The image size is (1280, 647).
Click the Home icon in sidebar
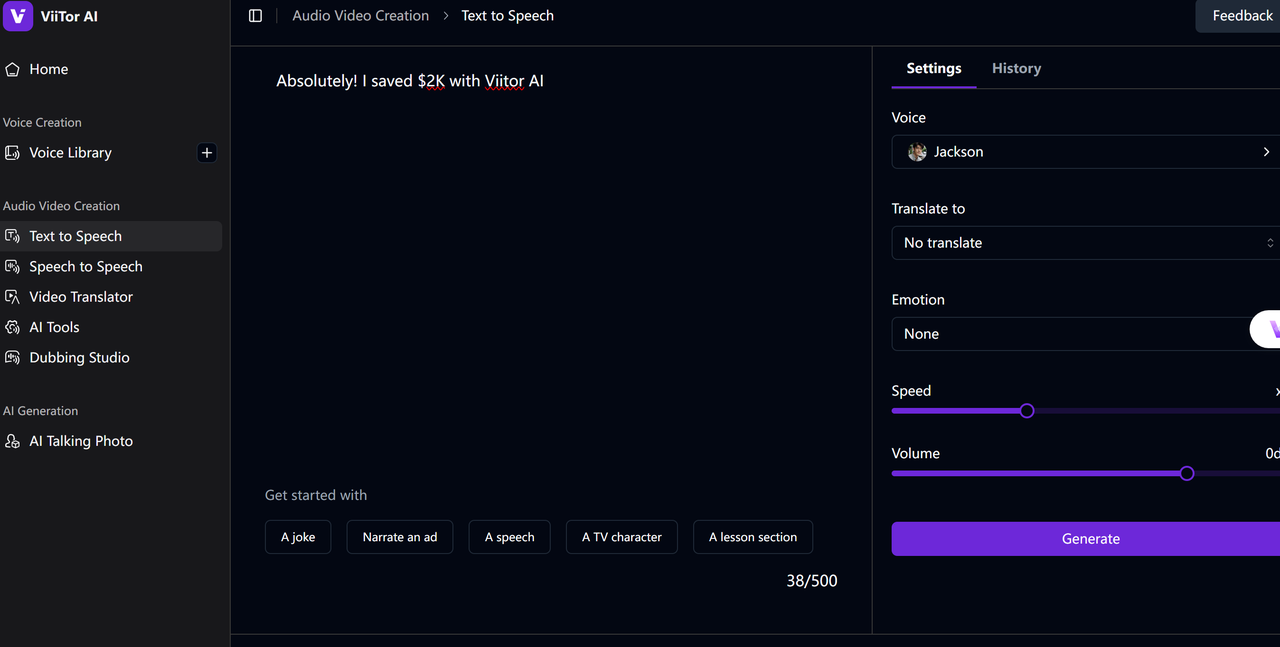pyautogui.click(x=13, y=69)
